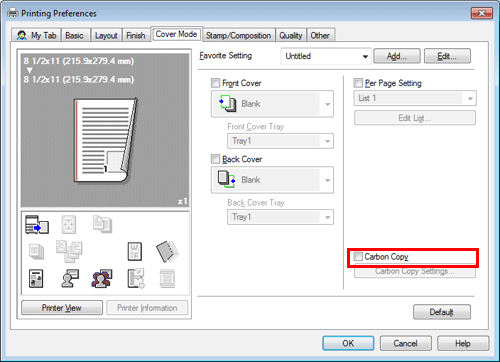Click the gray booklet cover sheets icon
Screen dimensions: 500x362
[x=167, y=251]
